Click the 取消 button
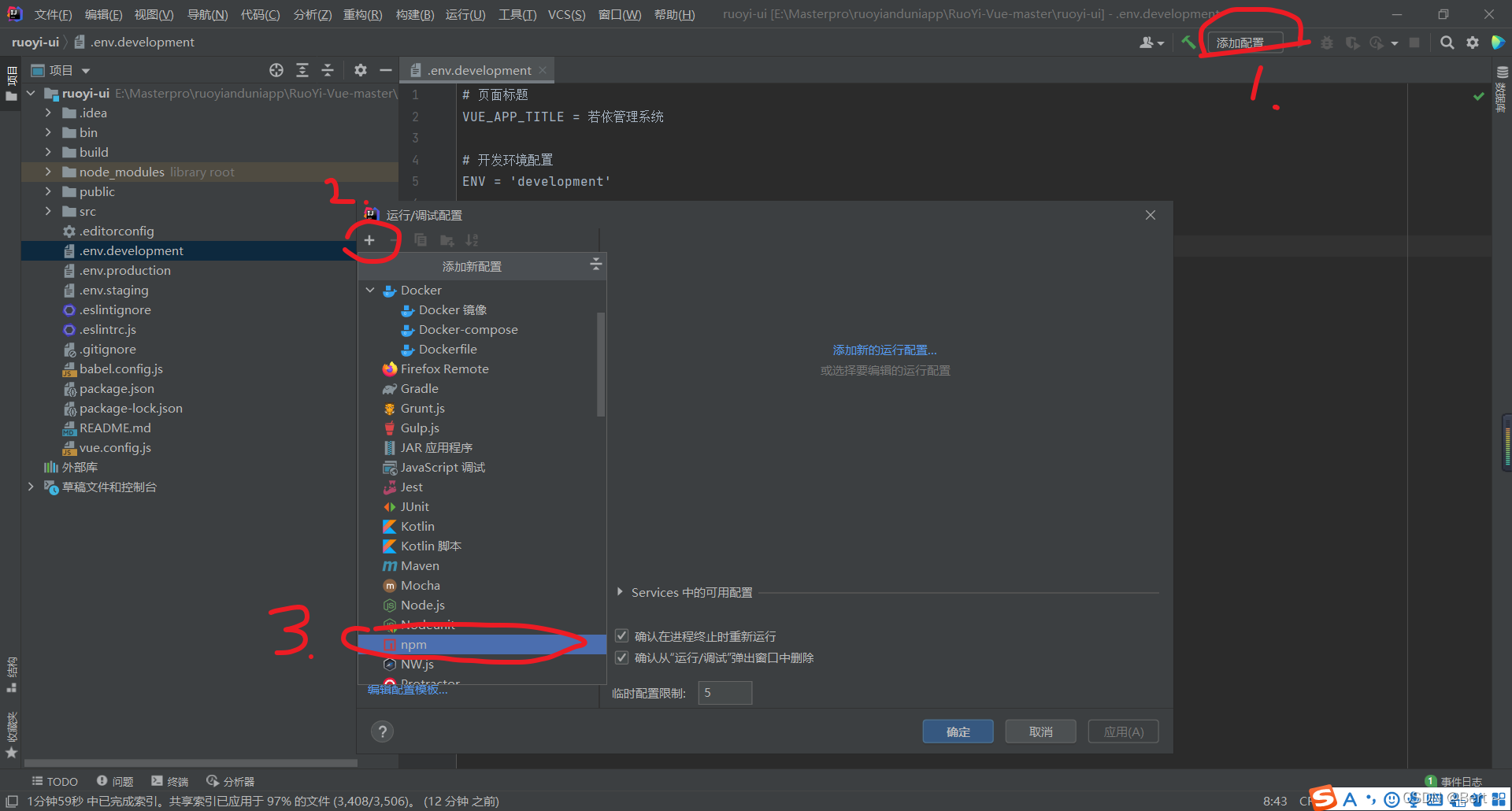 tap(1040, 731)
